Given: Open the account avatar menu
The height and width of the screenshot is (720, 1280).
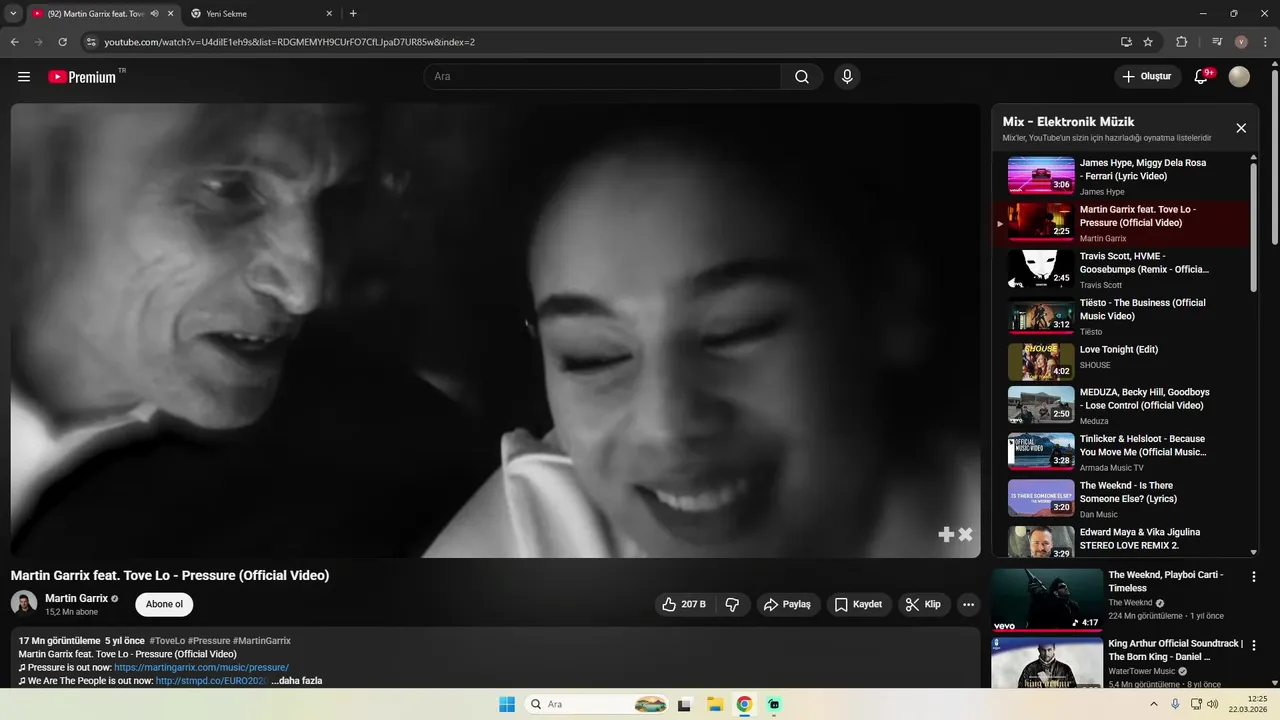Looking at the screenshot, I should point(1239,77).
